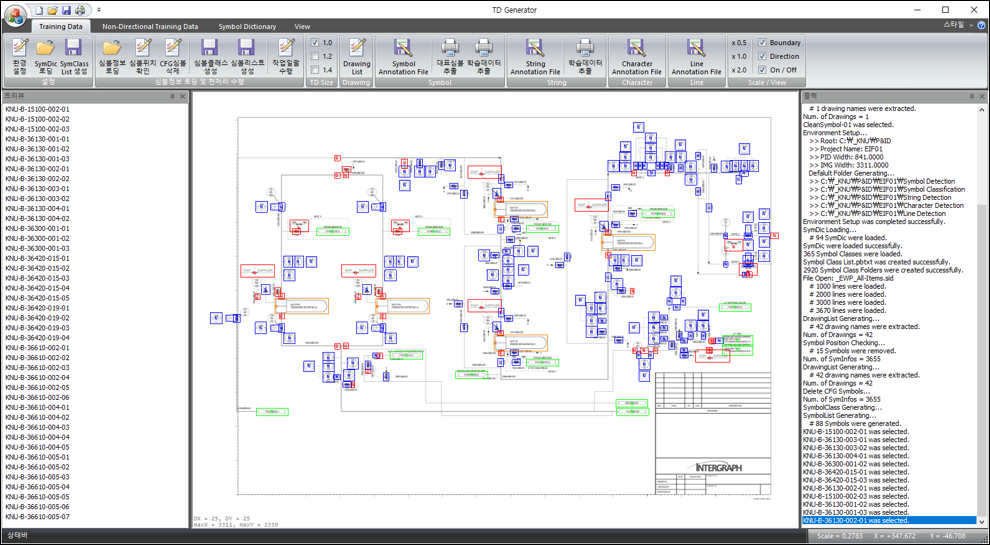Click the CFG심볼 삭제 icon
Screen dimensions: 990x545
[x=172, y=55]
